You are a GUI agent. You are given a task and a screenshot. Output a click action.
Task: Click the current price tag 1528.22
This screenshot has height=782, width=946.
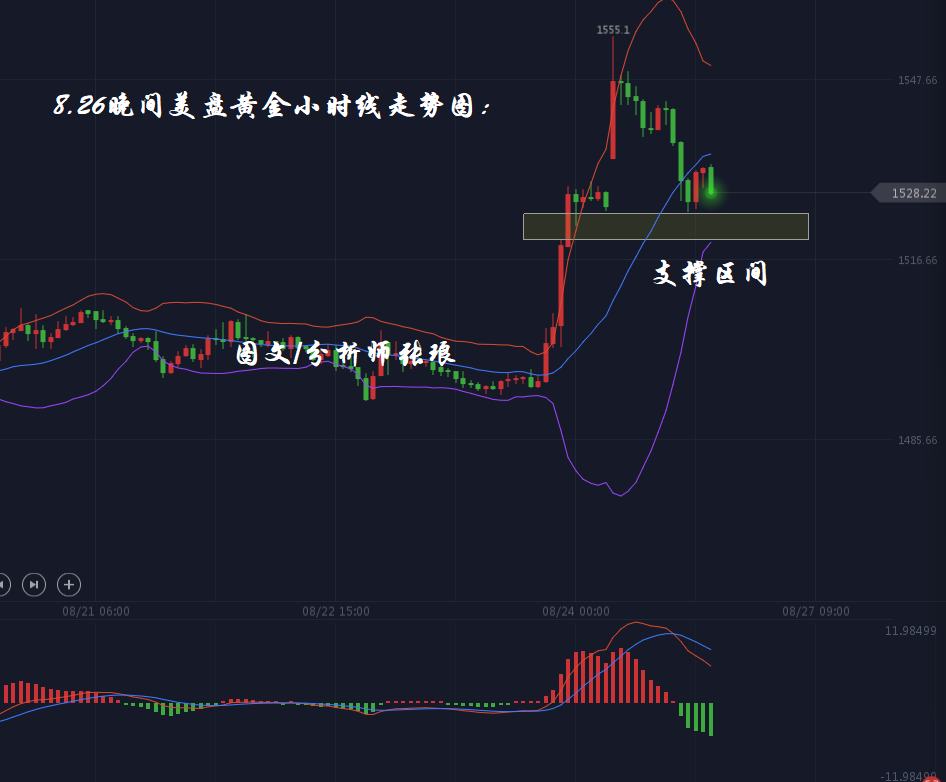[912, 193]
